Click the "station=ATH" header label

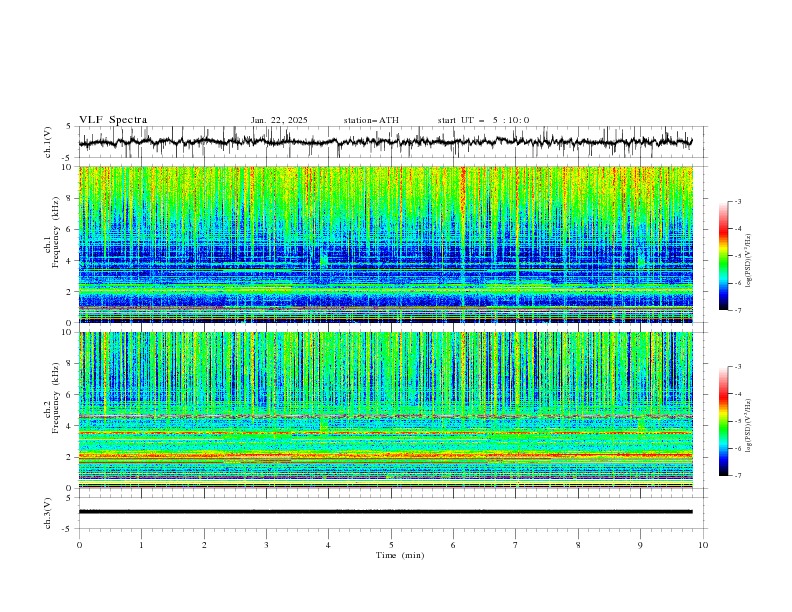point(371,120)
